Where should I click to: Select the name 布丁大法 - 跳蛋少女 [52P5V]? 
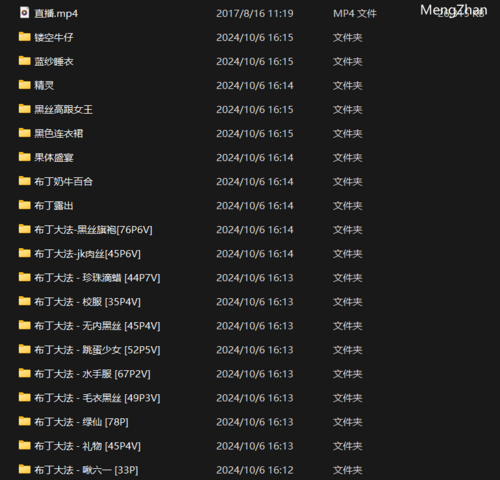pos(97,350)
